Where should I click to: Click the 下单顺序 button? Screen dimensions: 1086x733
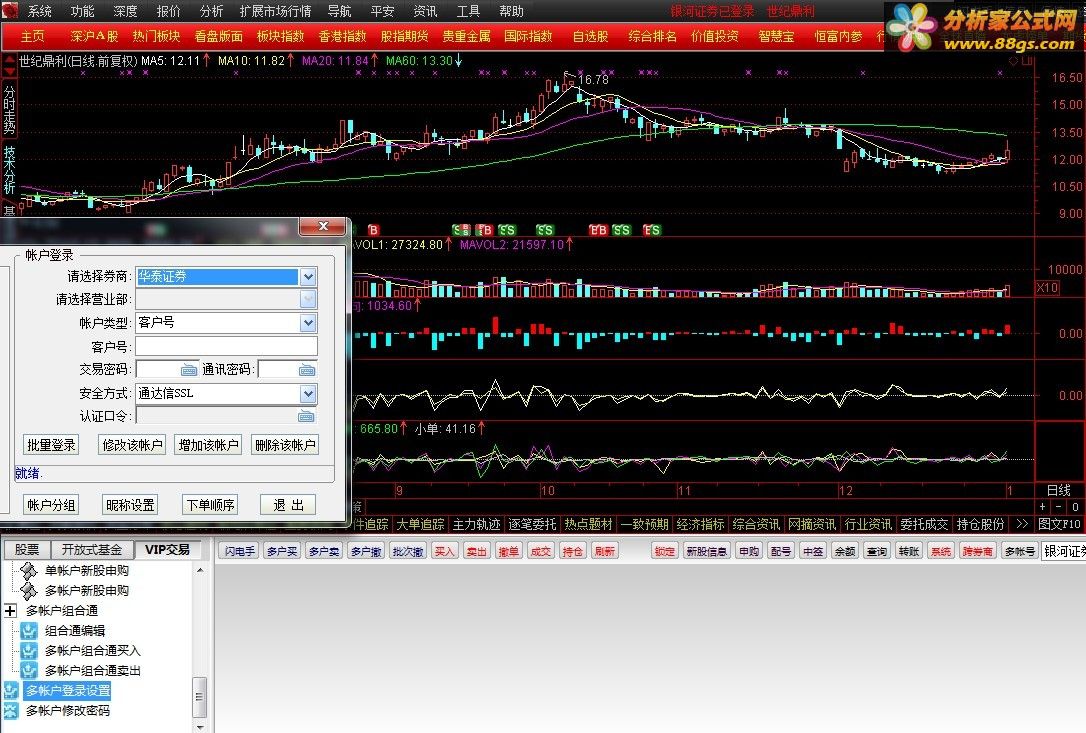coord(211,505)
